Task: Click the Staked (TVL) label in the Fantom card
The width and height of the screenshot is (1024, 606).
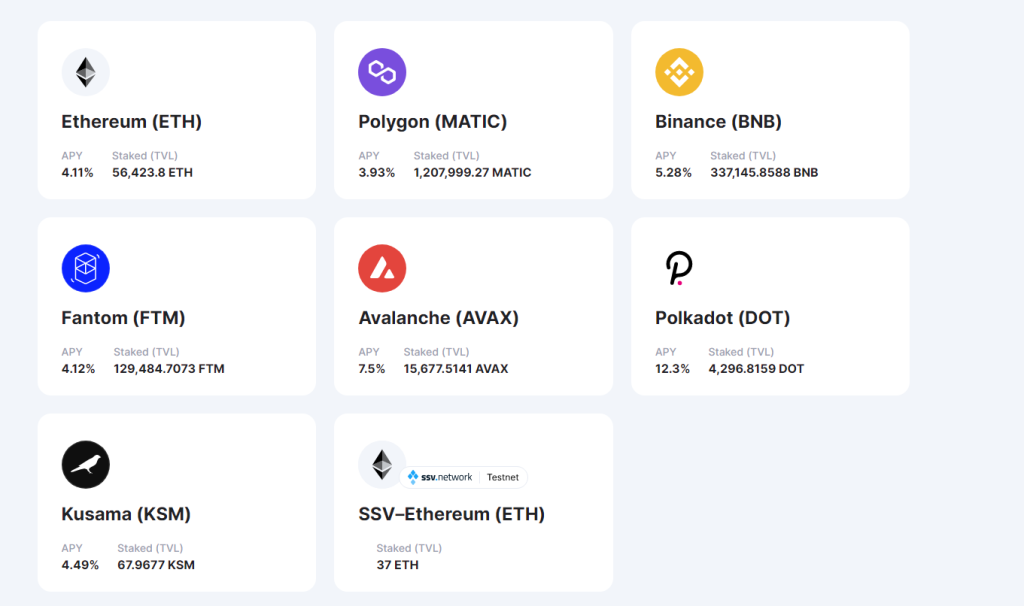Action: 146,352
